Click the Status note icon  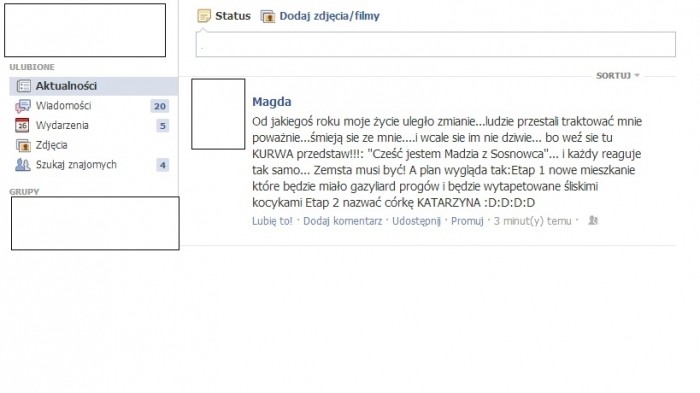coord(204,16)
